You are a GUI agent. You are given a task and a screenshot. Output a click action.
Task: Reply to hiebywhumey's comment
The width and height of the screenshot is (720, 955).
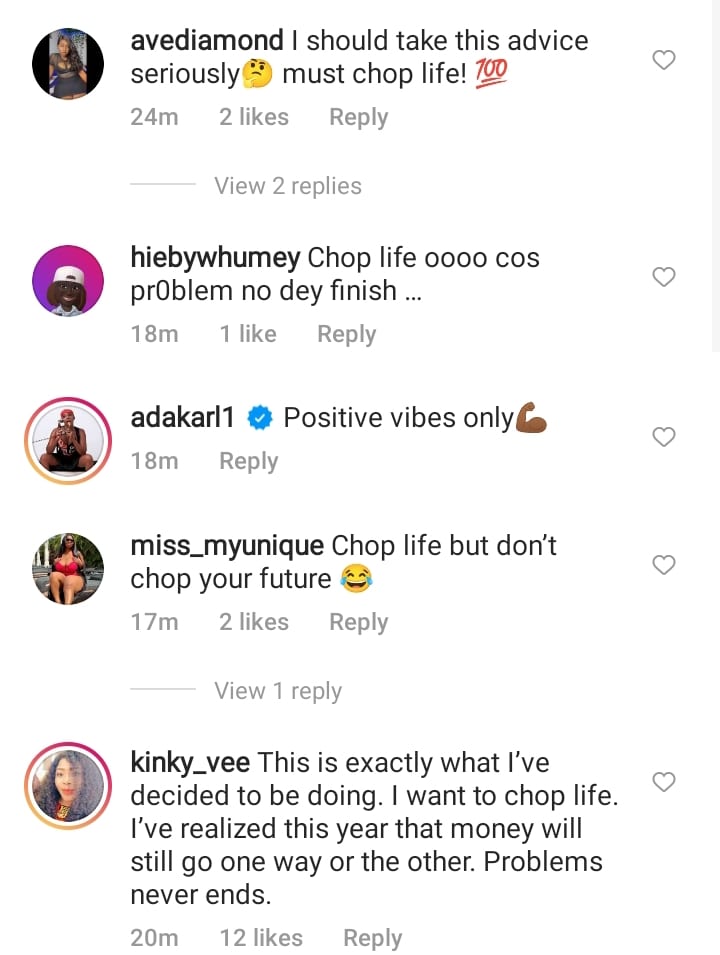[346, 334]
